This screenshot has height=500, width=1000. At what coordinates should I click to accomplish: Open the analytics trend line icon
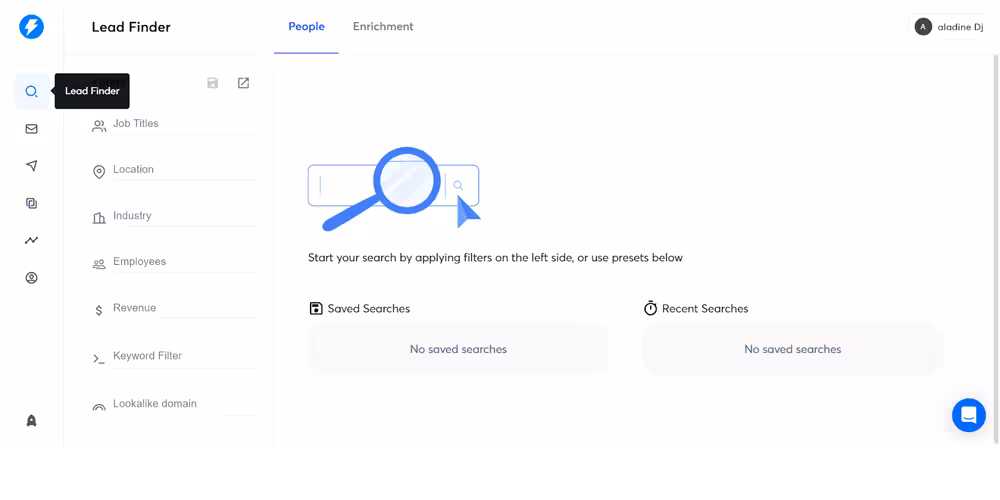point(32,240)
